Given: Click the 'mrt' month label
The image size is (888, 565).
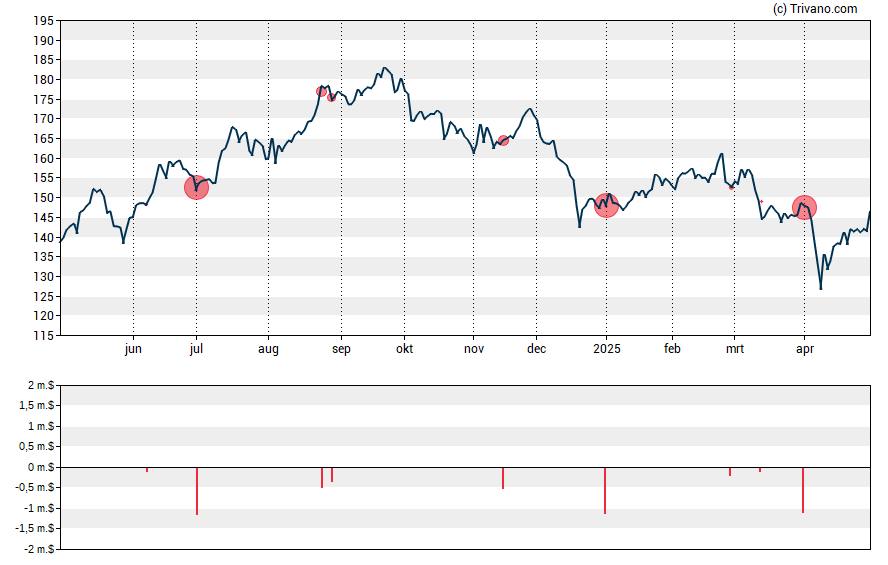Looking at the screenshot, I should (735, 349).
